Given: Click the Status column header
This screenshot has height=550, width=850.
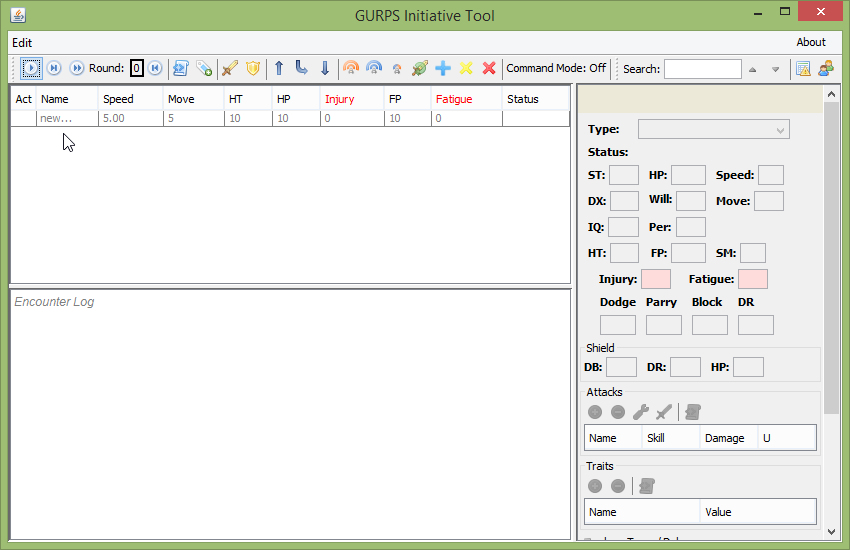Looking at the screenshot, I should point(536,99).
